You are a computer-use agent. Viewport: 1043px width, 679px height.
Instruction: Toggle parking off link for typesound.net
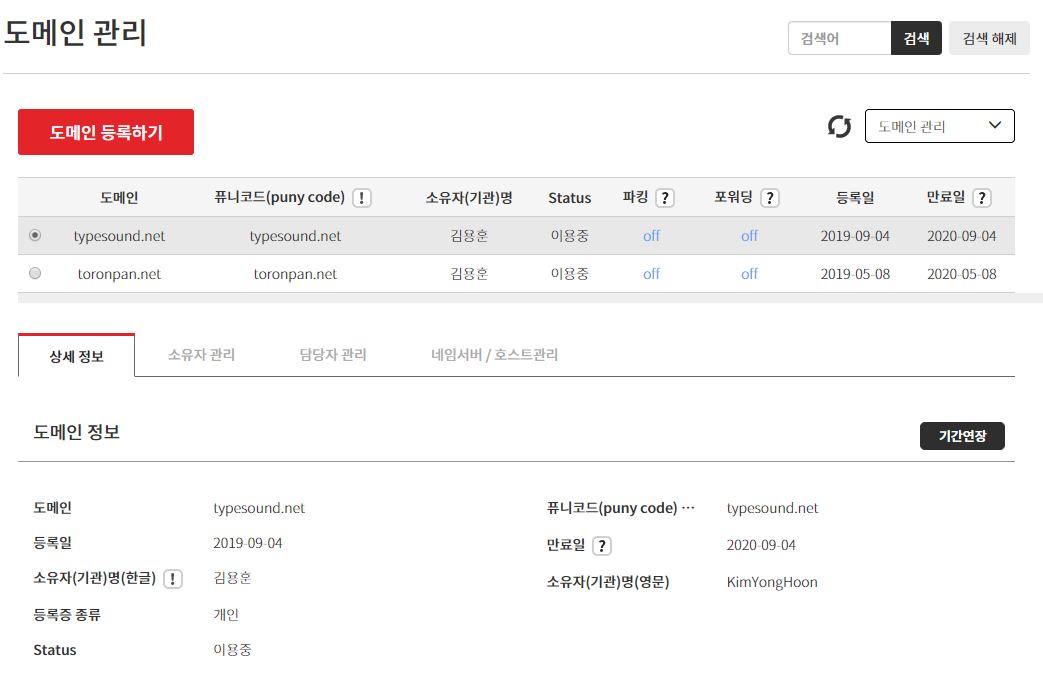[x=651, y=236]
